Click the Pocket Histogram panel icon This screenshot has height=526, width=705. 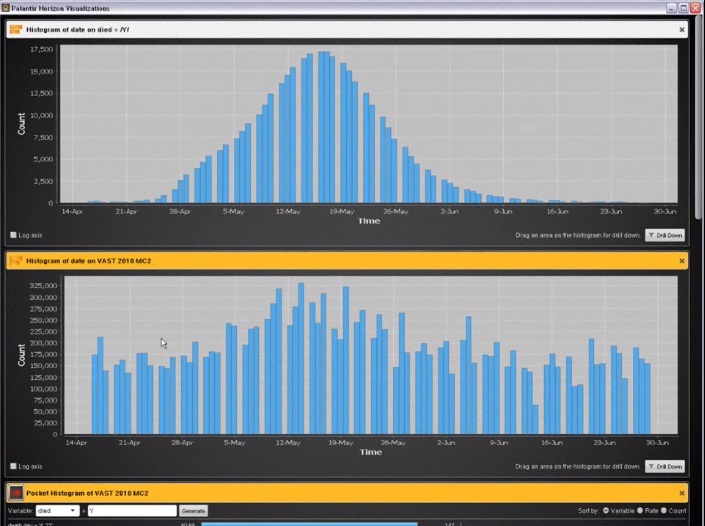[16, 493]
